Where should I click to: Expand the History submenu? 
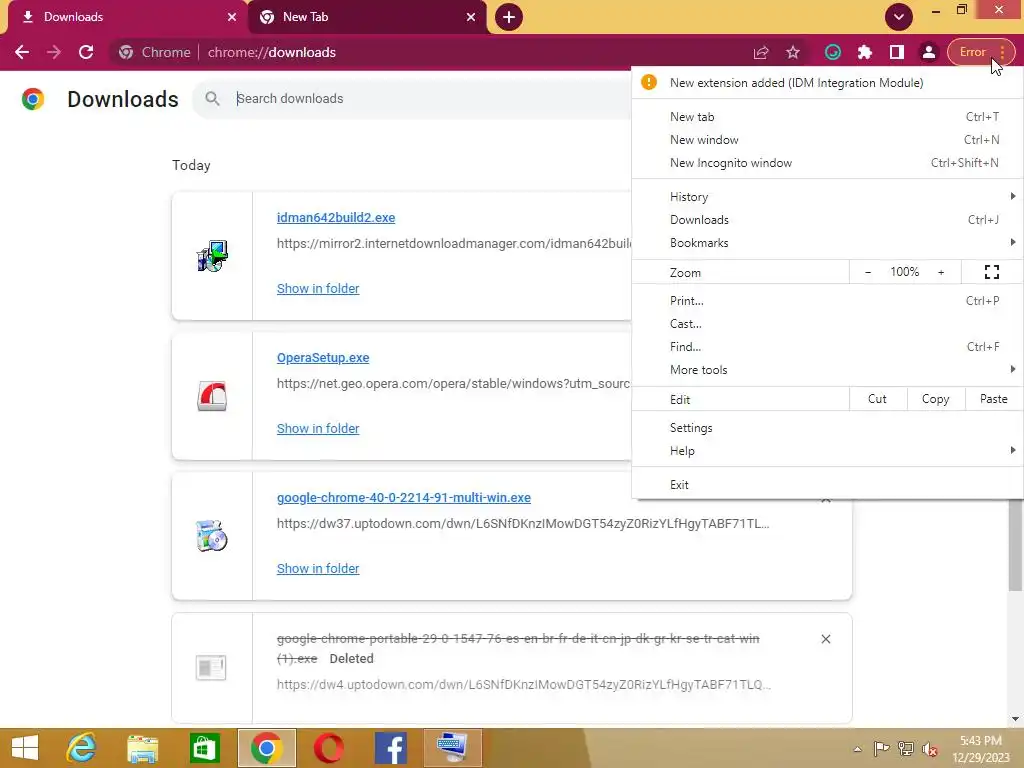point(827,197)
